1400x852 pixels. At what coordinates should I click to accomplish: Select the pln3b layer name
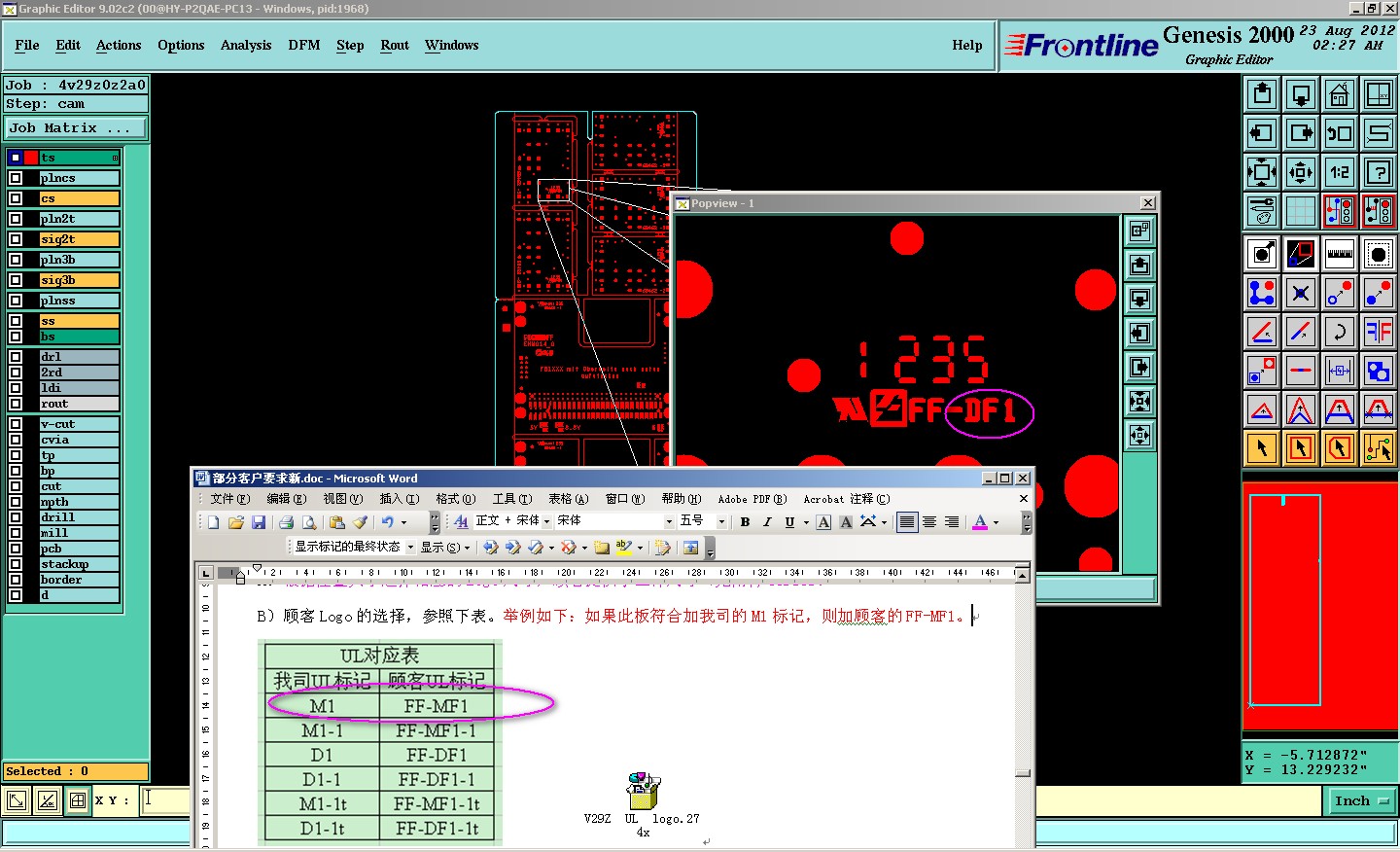click(x=79, y=260)
